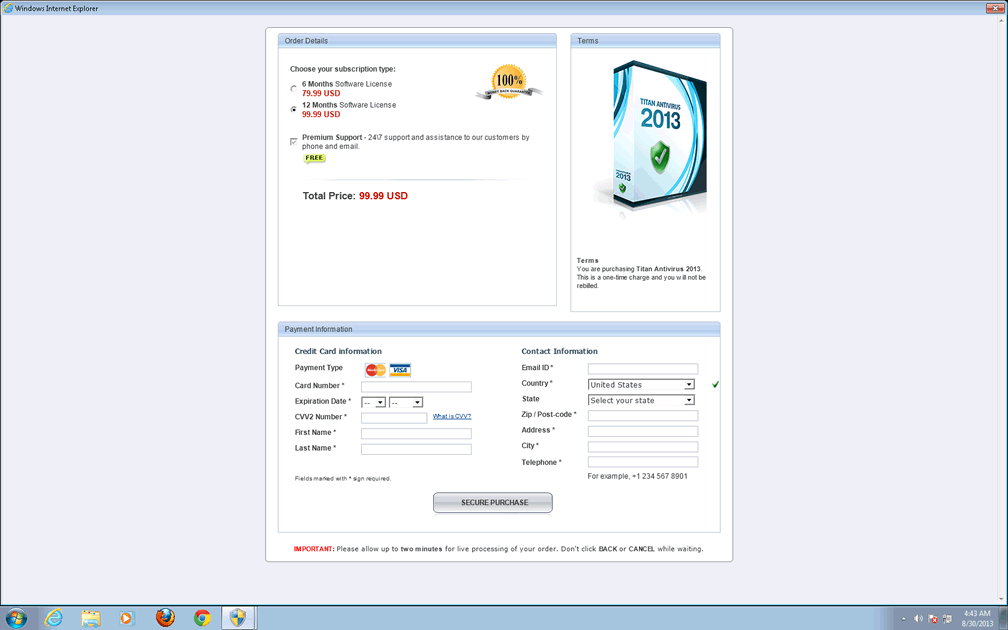Open Internet Explorer from the taskbar

54,618
